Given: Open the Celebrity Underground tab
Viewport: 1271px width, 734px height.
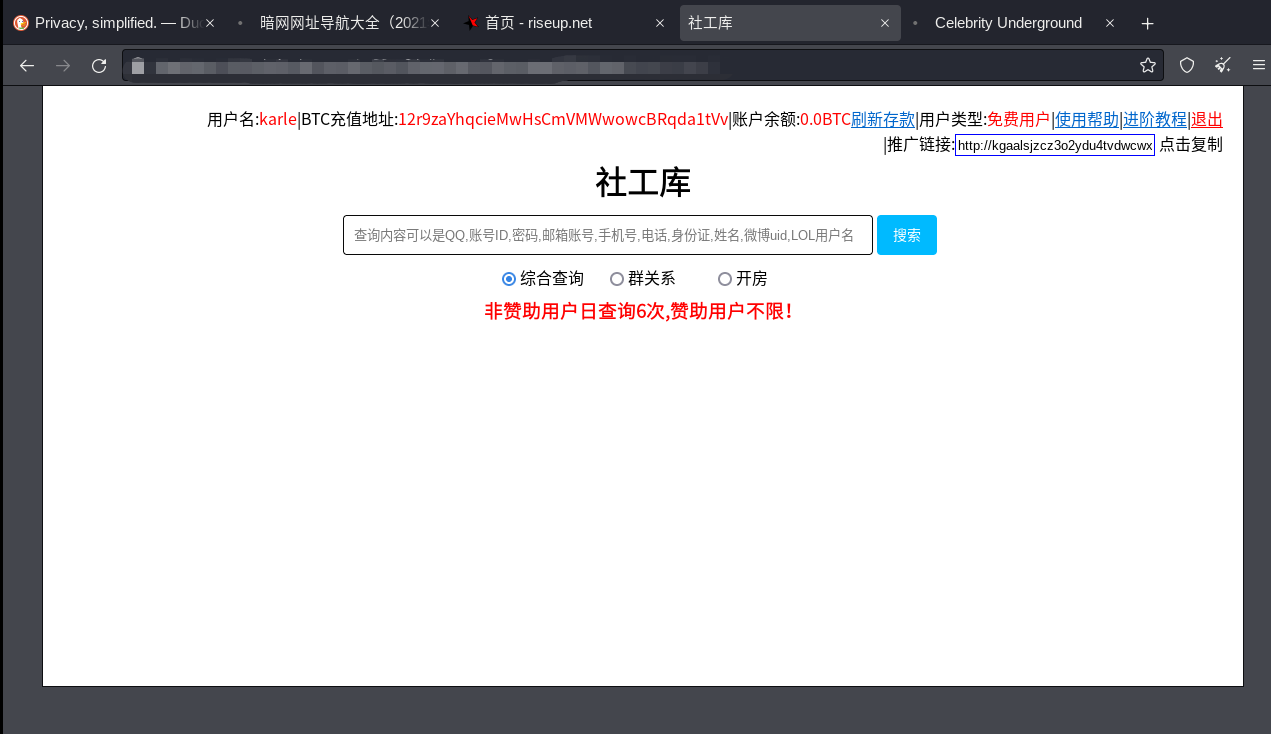Looking at the screenshot, I should pos(1008,23).
